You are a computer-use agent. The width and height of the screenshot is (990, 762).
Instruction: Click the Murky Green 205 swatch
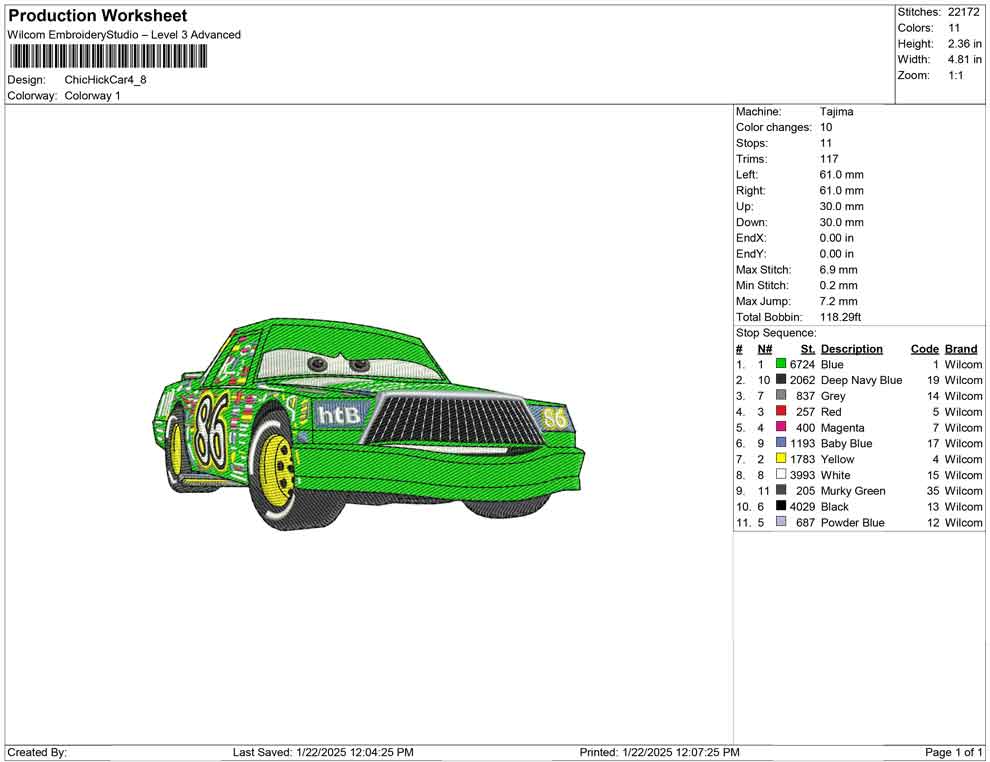point(781,490)
